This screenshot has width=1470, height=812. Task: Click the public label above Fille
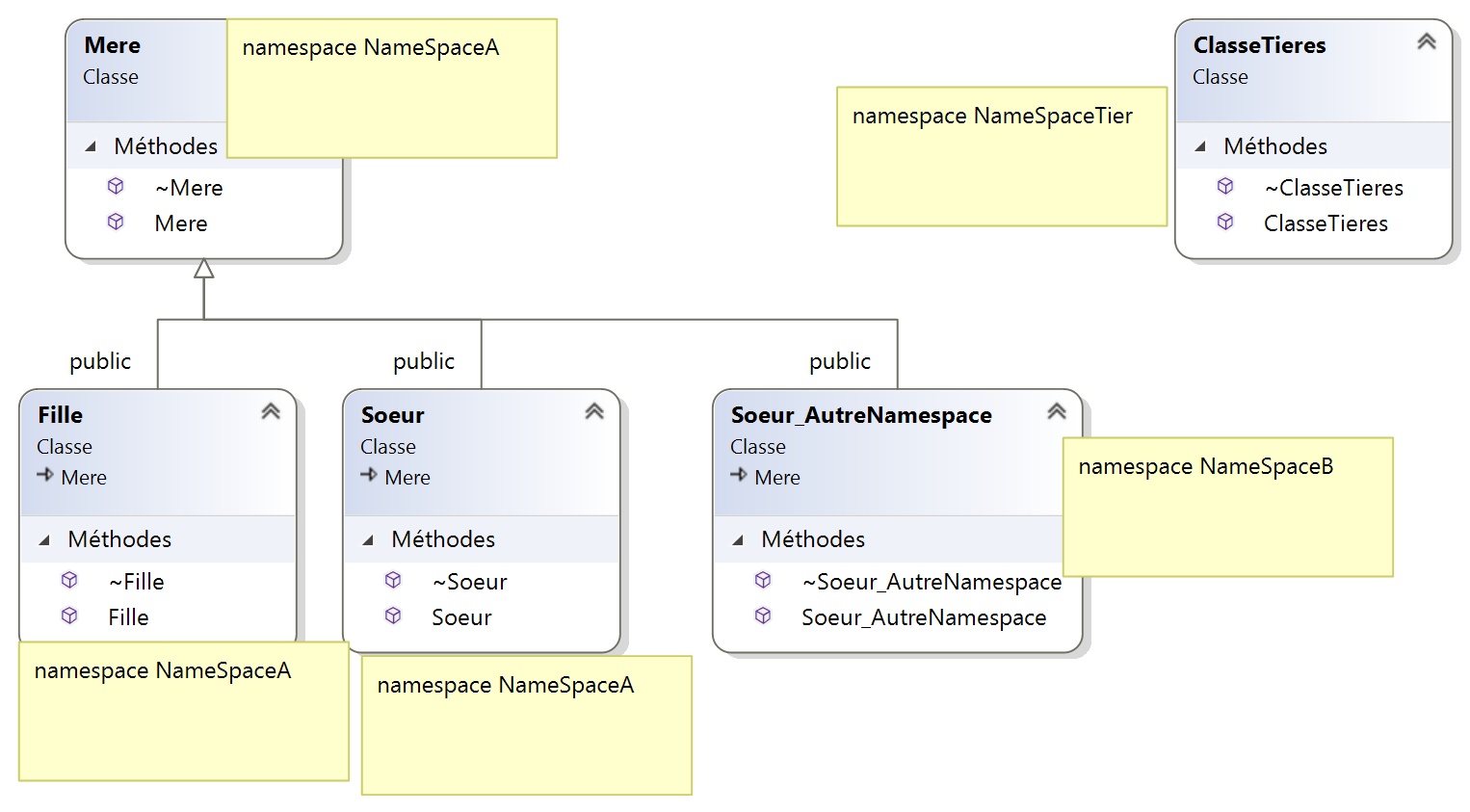click(x=100, y=362)
